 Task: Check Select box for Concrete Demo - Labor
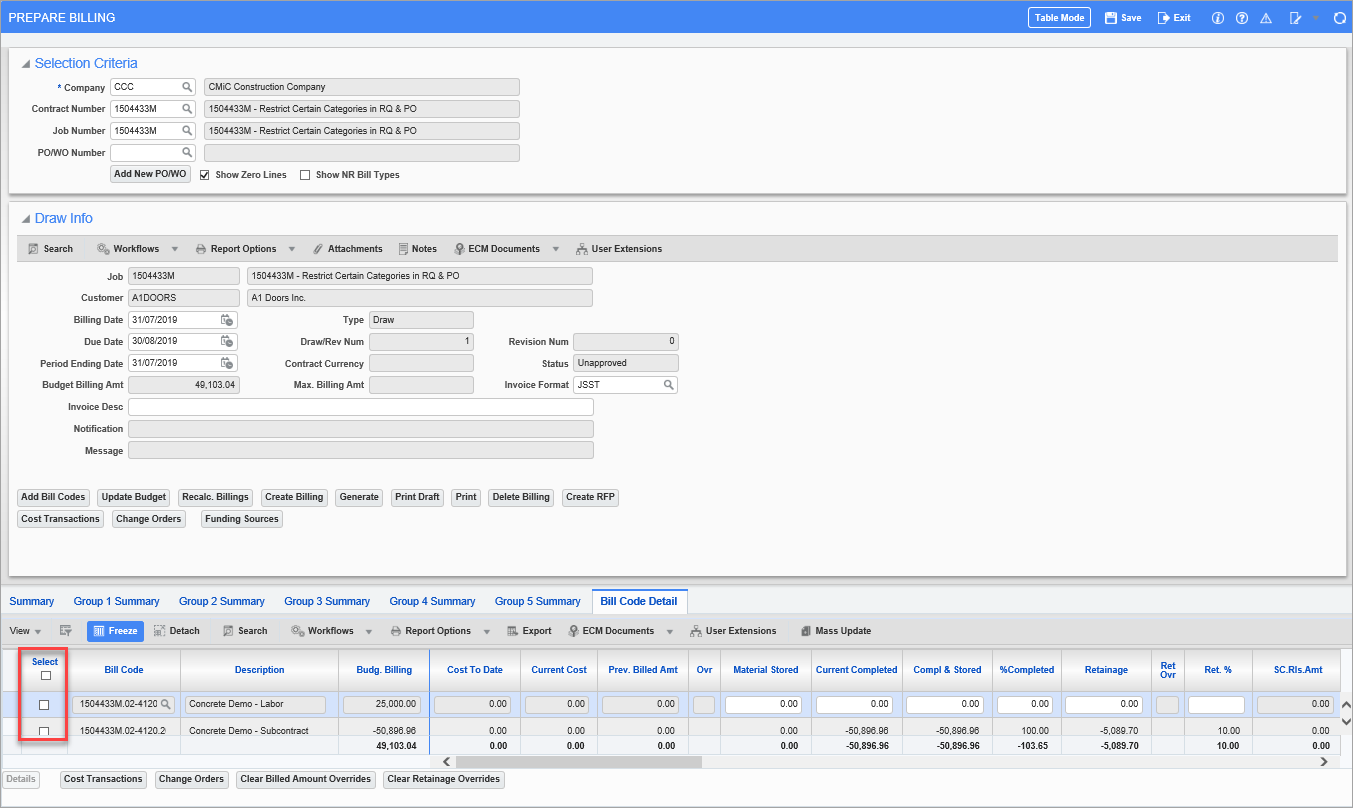[x=44, y=705]
